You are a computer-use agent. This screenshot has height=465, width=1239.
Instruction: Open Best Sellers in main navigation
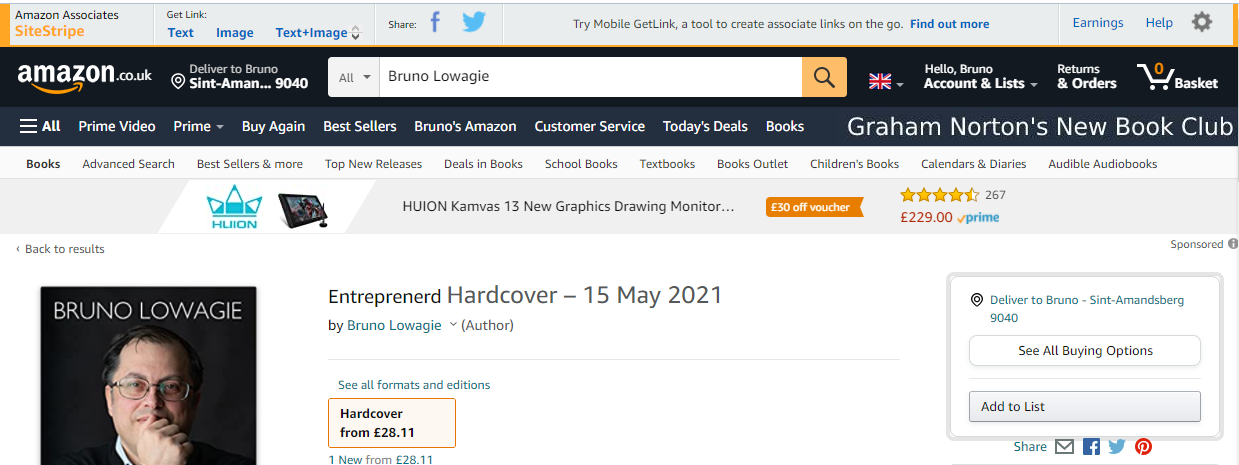click(360, 126)
